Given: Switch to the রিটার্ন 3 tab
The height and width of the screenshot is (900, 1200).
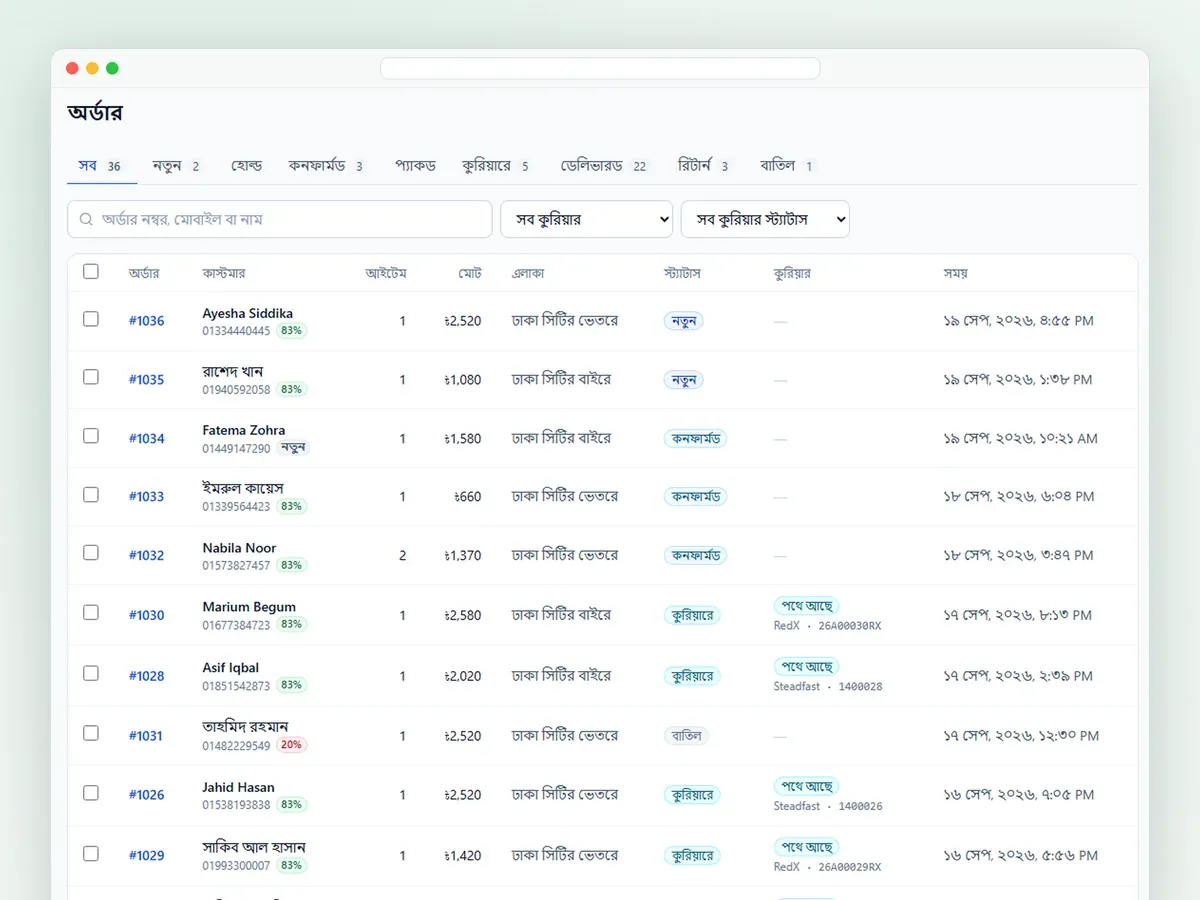Looking at the screenshot, I should coord(705,166).
